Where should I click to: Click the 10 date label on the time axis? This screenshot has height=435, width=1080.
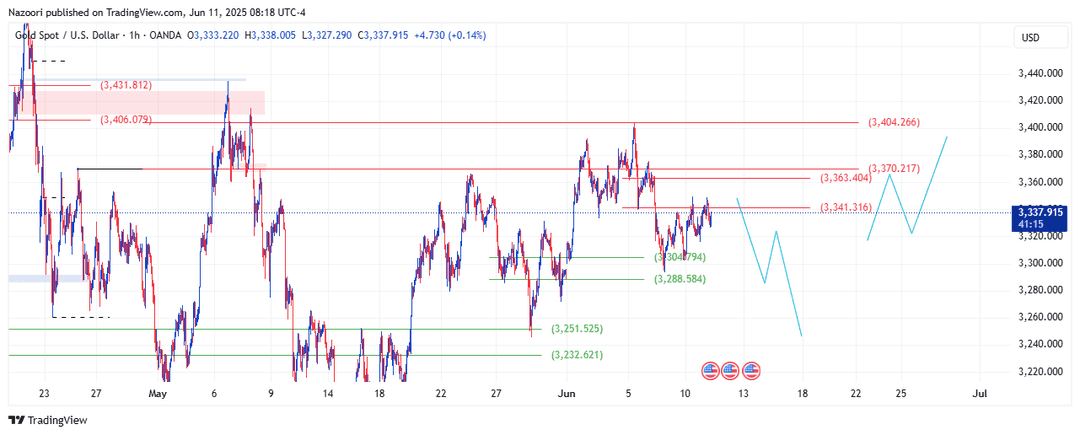pyautogui.click(x=685, y=394)
